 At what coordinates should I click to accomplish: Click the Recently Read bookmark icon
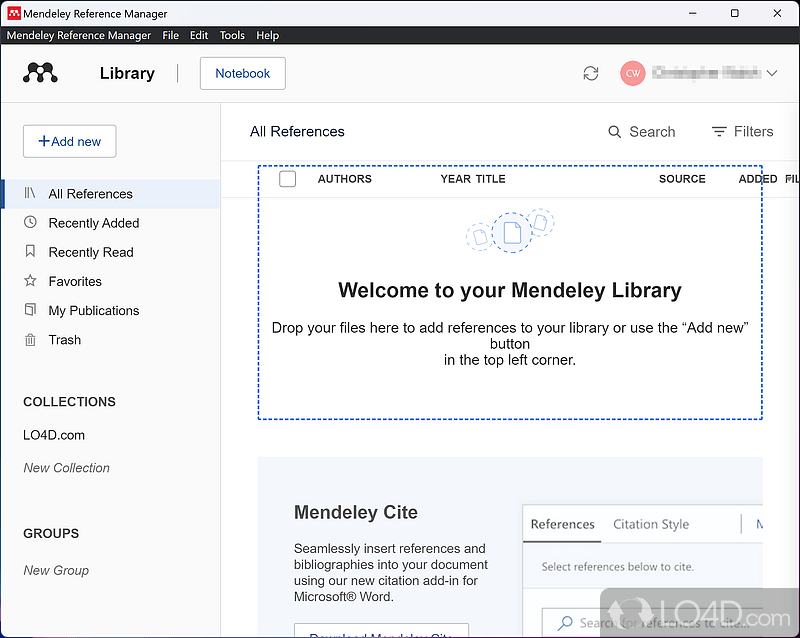pyautogui.click(x=30, y=251)
